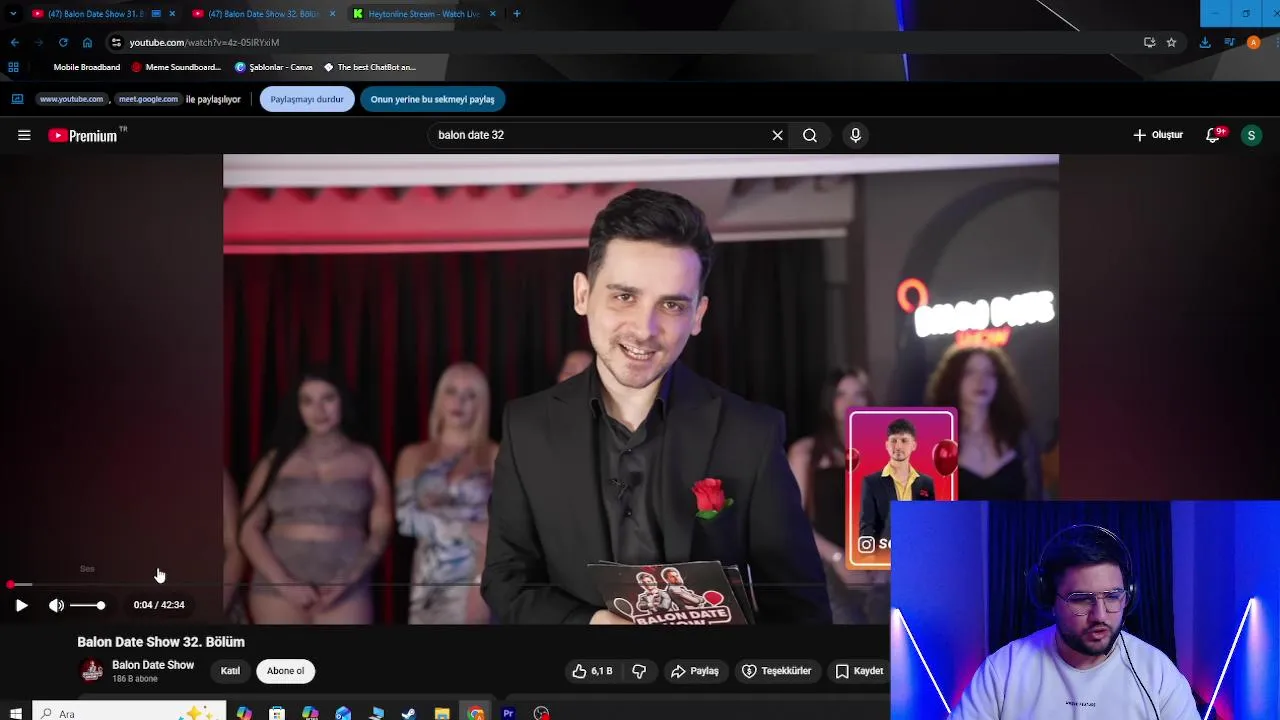Go back in browser history

[14, 42]
